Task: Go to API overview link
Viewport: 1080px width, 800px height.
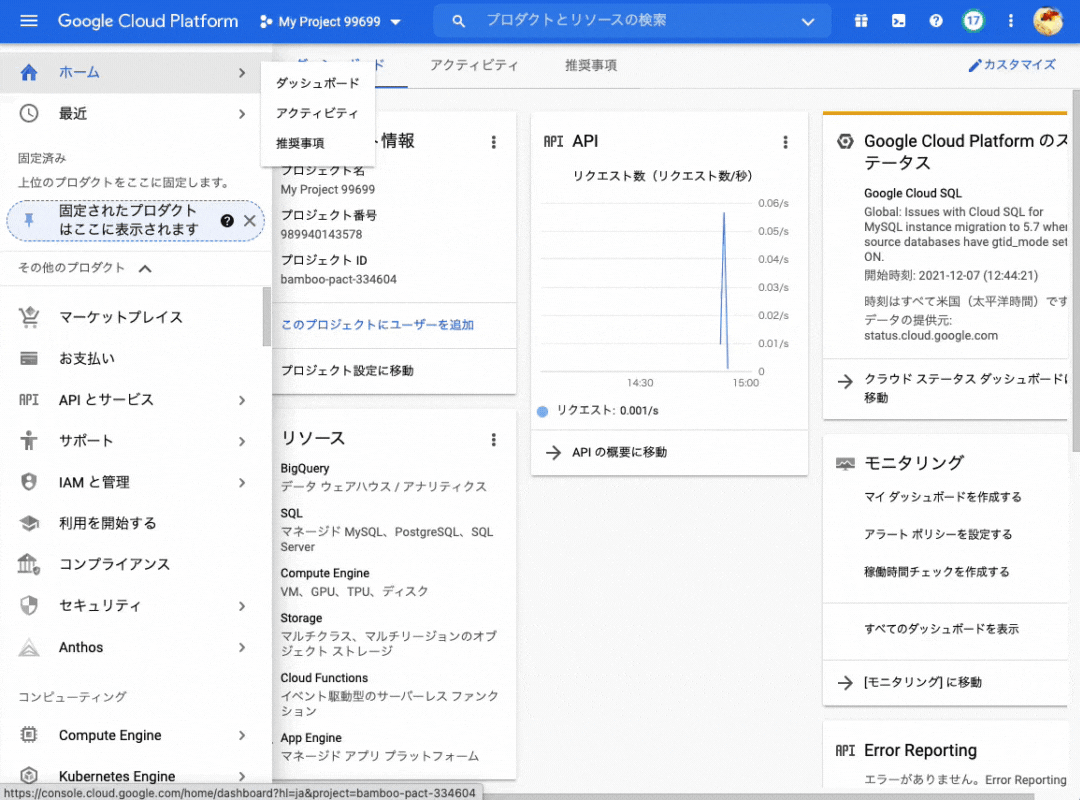Action: (619, 452)
